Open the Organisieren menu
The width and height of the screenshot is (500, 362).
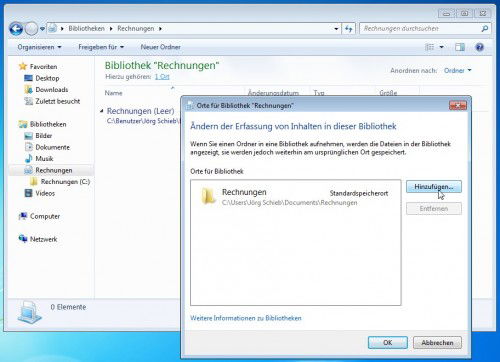tap(39, 47)
